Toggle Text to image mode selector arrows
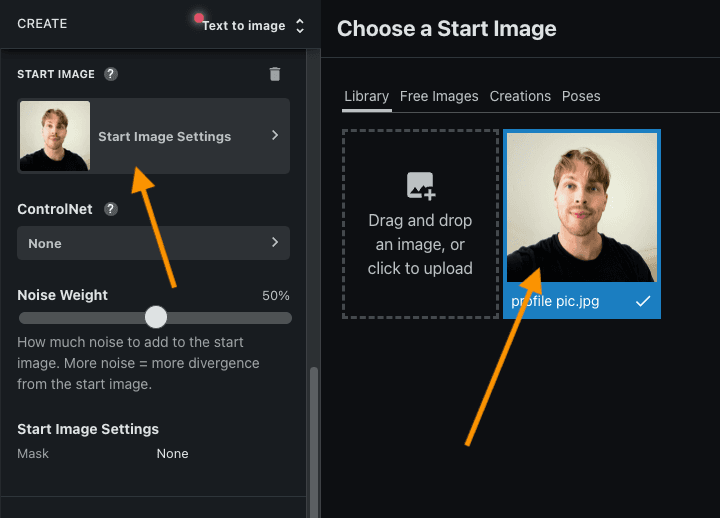720x518 pixels. (300, 26)
